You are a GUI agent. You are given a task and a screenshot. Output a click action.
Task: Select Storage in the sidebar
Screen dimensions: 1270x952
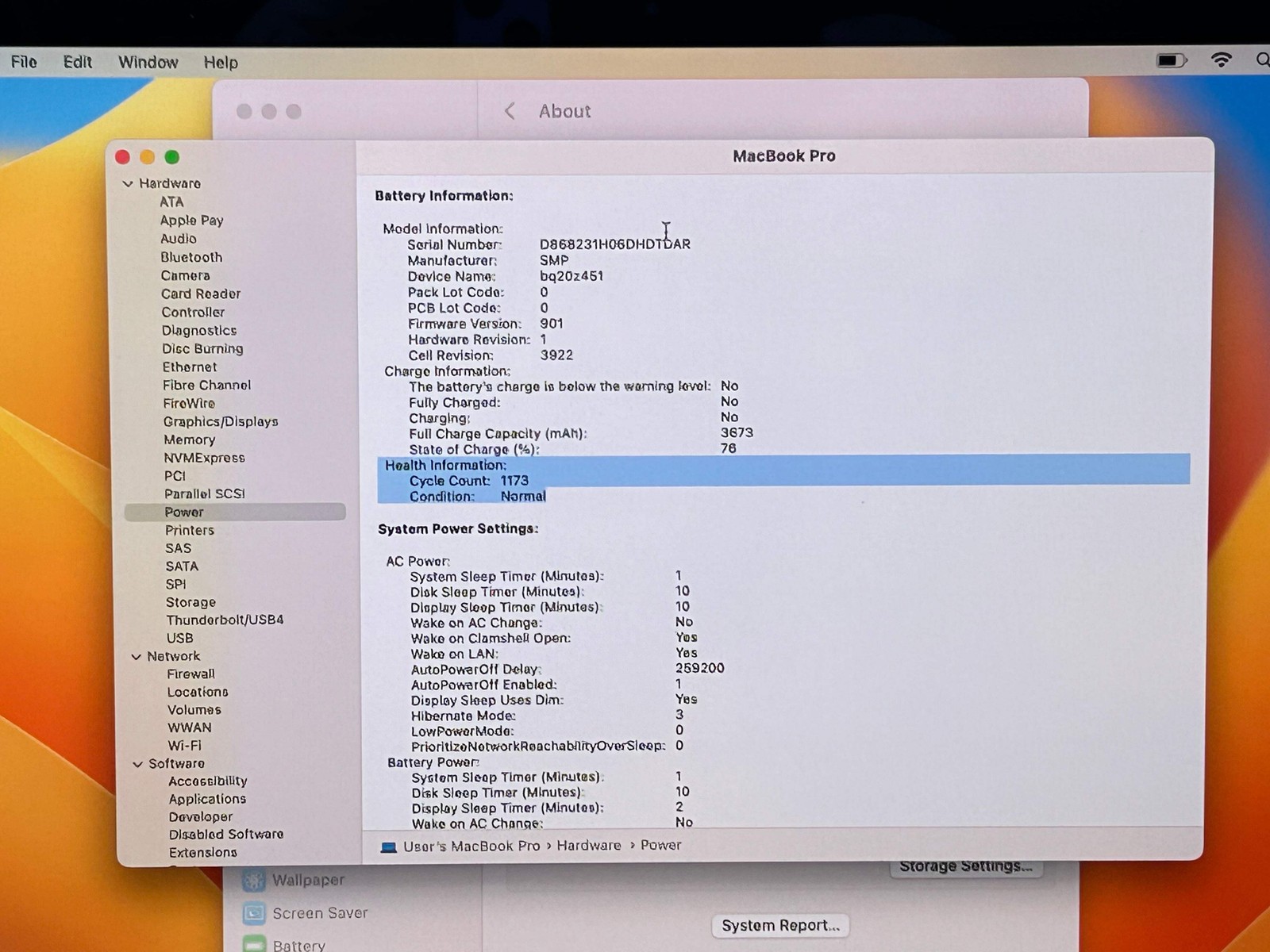point(190,602)
